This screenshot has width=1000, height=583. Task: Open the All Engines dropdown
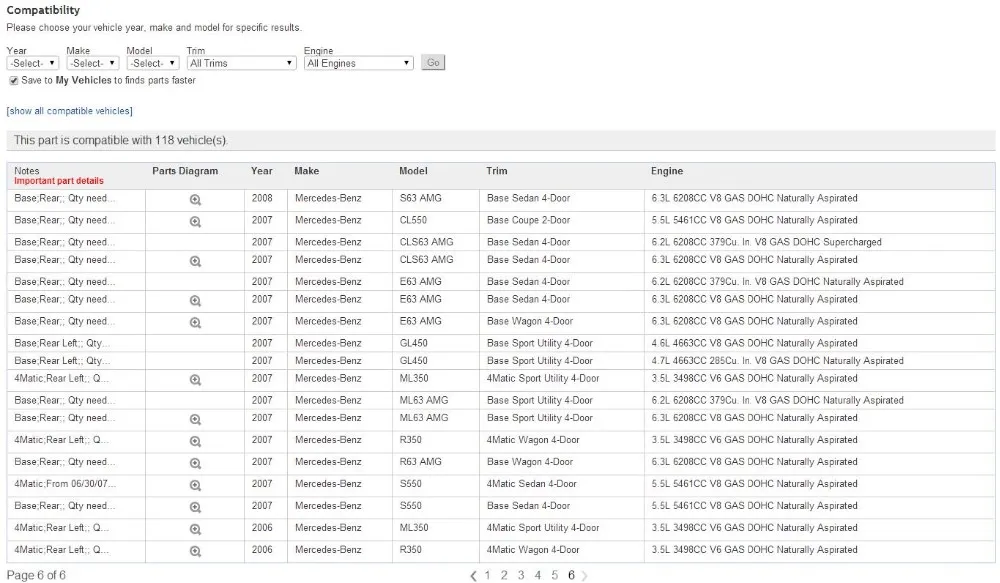point(358,63)
